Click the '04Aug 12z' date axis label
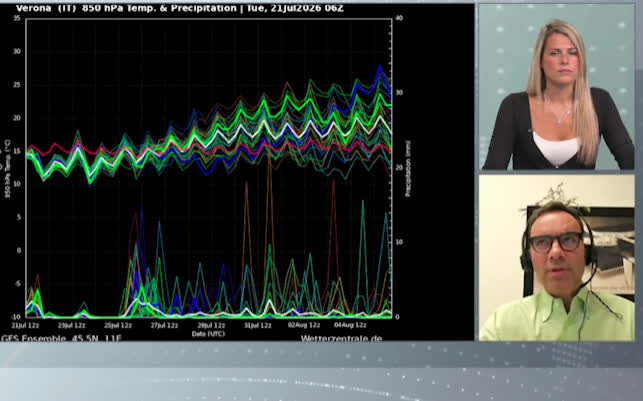 [x=350, y=325]
